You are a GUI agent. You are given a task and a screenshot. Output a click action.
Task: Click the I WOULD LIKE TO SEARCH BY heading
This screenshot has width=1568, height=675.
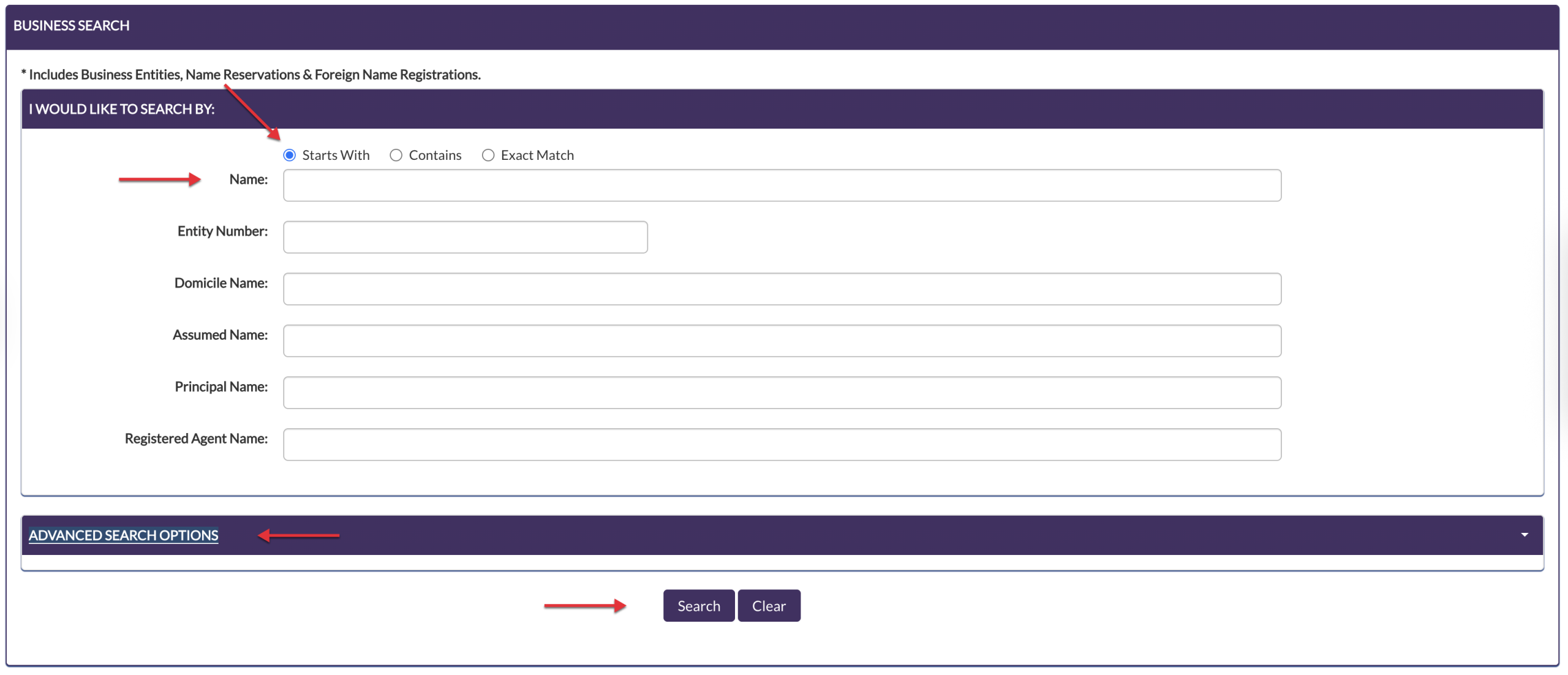pyautogui.click(x=121, y=109)
